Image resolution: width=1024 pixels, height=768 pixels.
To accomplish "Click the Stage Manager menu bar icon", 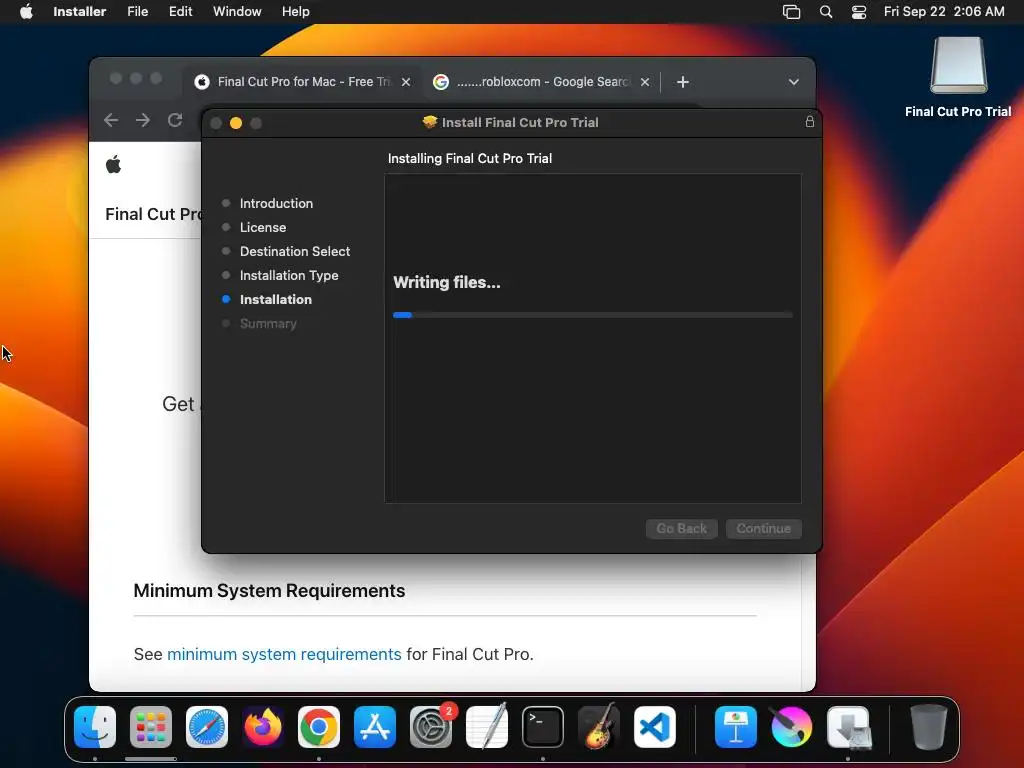I will pyautogui.click(x=792, y=12).
